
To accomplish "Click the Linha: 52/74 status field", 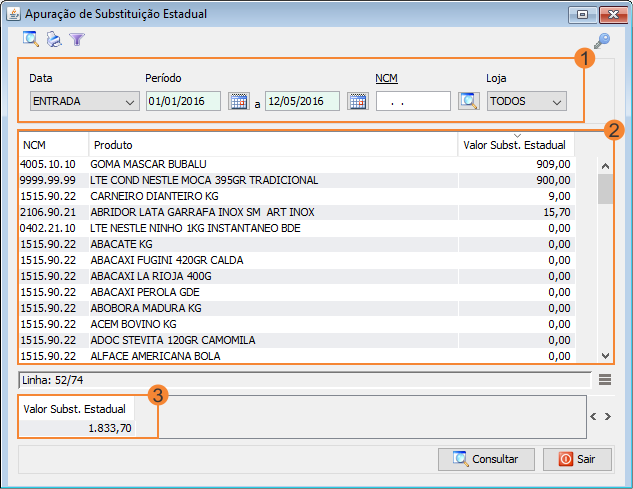I will [305, 380].
